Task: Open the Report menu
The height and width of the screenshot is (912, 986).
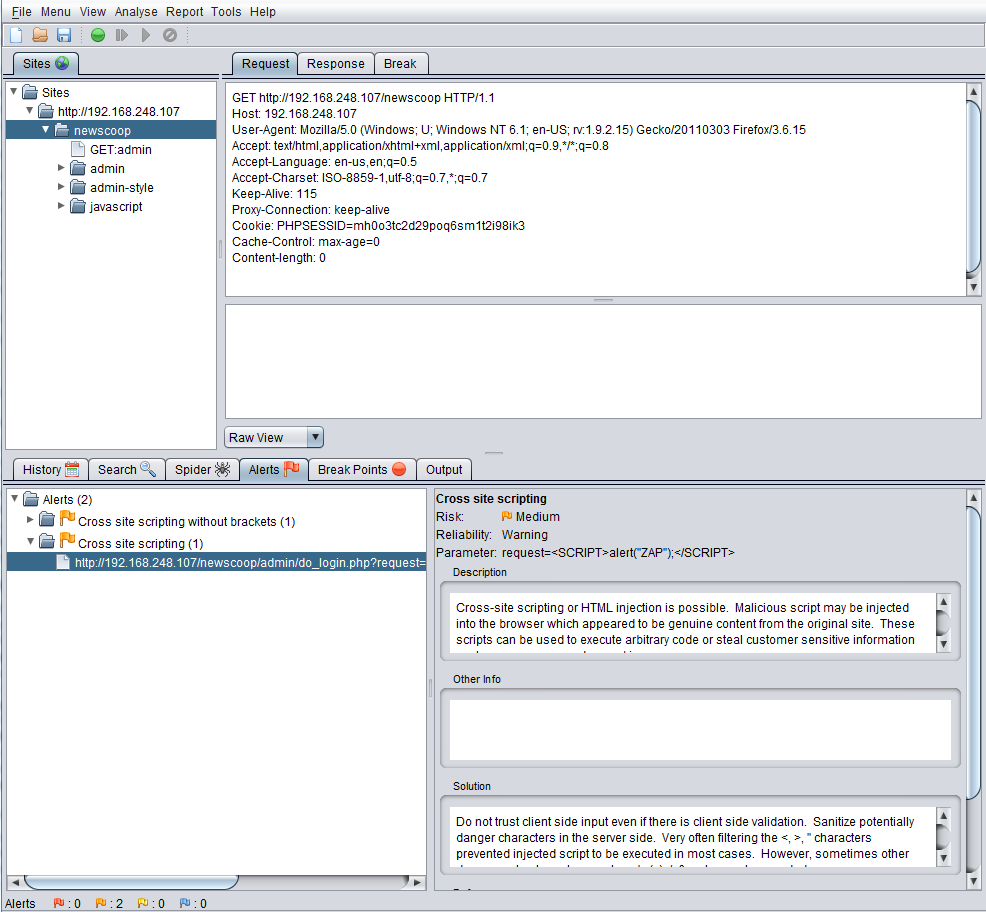Action: 184,12
